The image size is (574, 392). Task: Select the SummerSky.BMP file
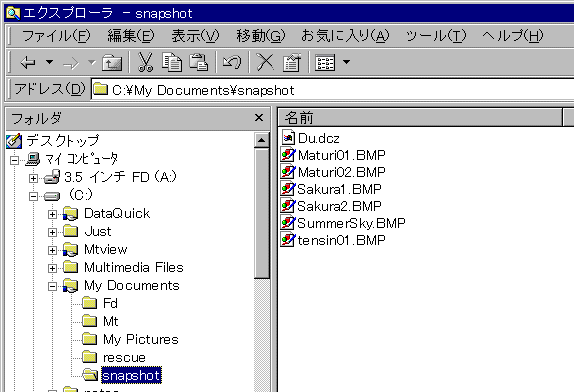click(x=351, y=223)
